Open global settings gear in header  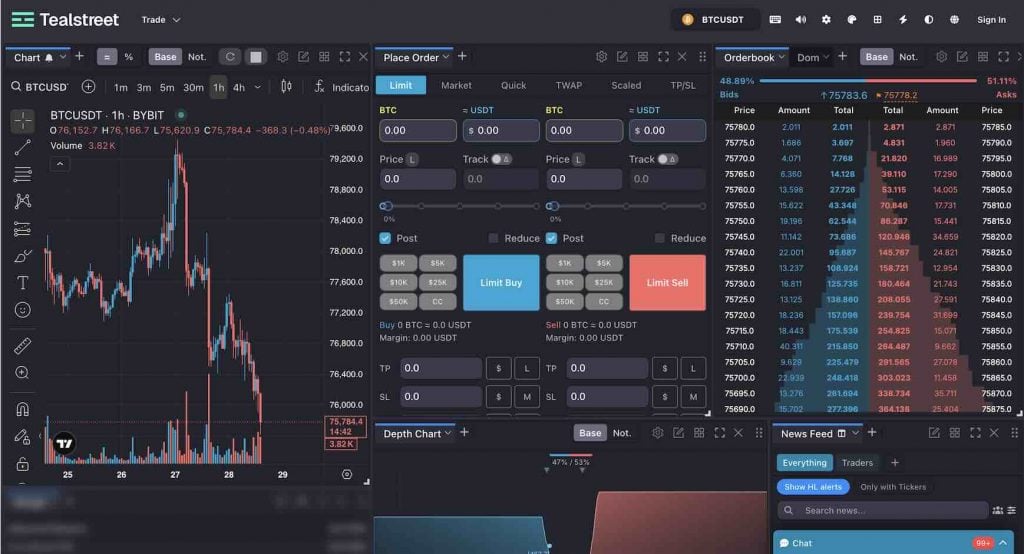826,20
